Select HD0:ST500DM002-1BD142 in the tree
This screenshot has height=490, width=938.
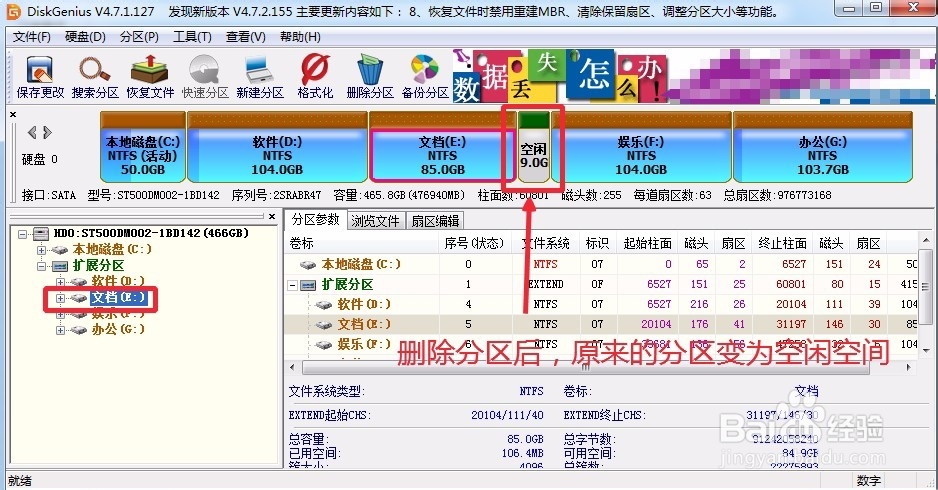(x=151, y=233)
